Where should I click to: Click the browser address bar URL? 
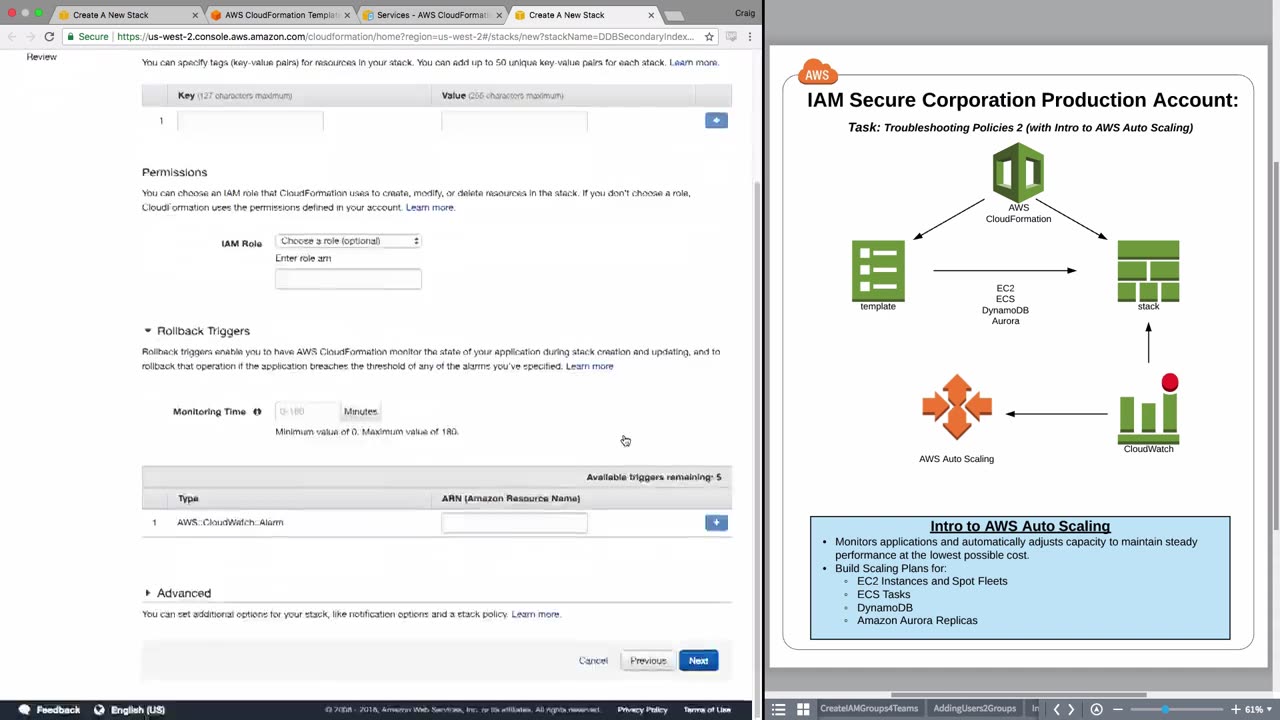pyautogui.click(x=405, y=36)
